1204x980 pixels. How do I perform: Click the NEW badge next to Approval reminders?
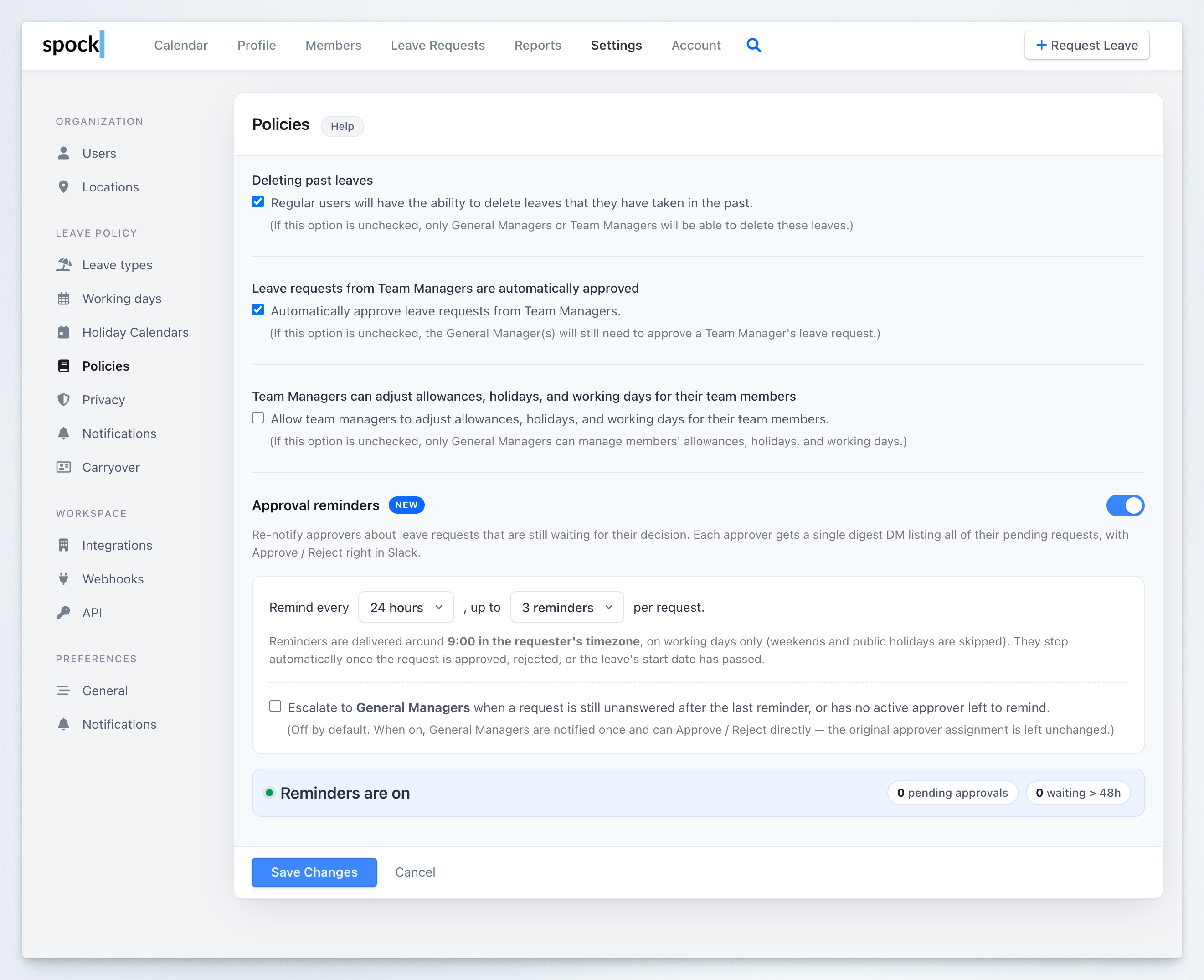(406, 505)
